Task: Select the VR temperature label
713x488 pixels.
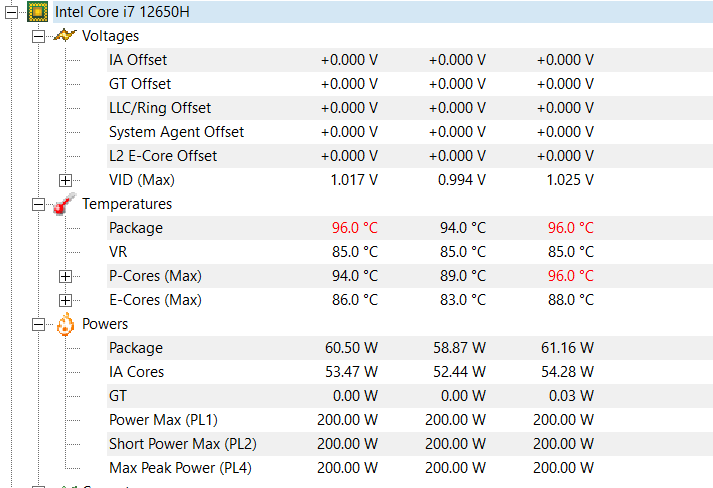Action: coord(118,252)
